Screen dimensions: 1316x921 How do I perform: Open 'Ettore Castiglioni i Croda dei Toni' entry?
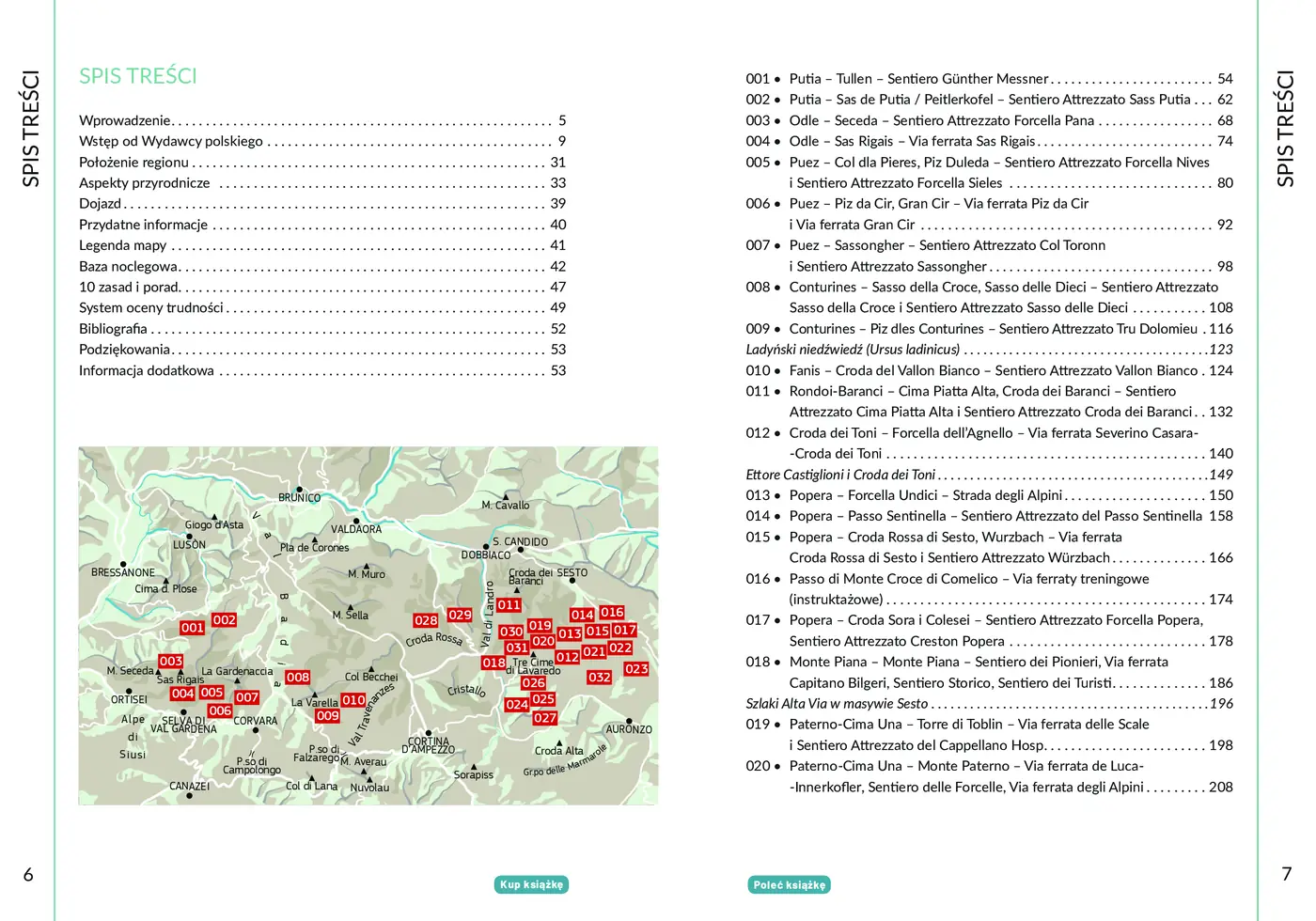[x=990, y=475]
